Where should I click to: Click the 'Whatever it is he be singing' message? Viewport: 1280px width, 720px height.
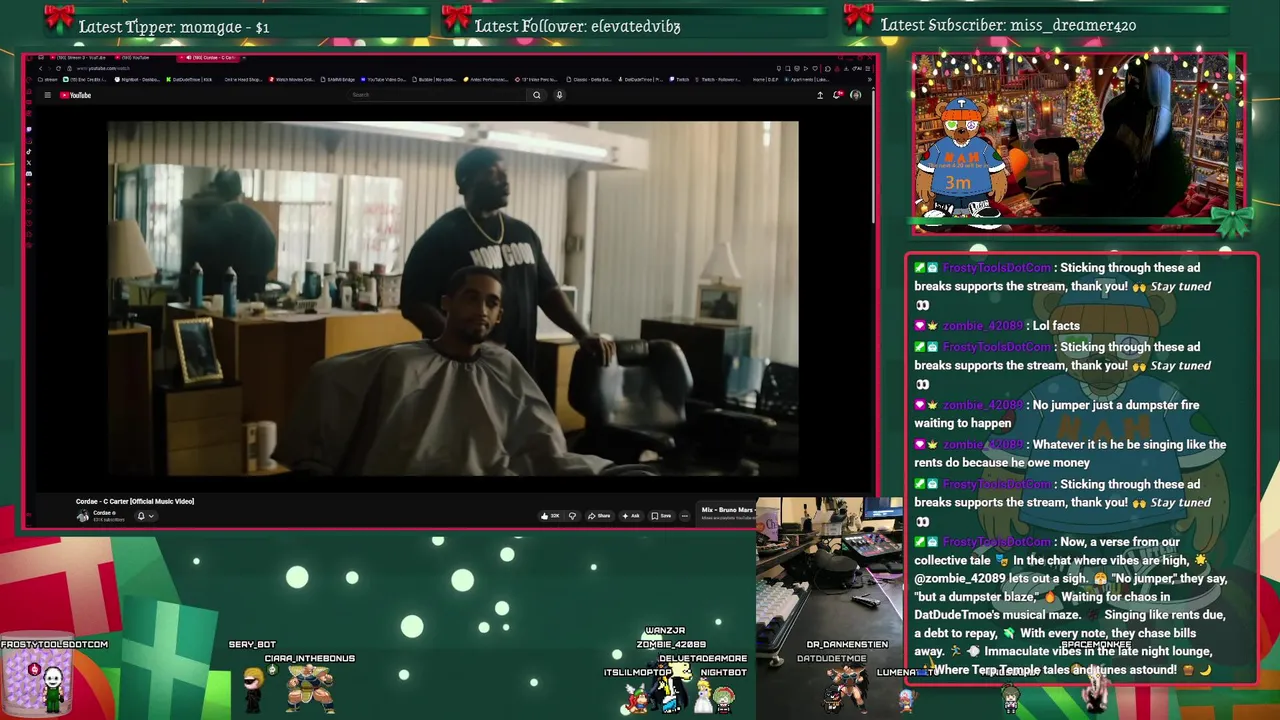click(1070, 453)
